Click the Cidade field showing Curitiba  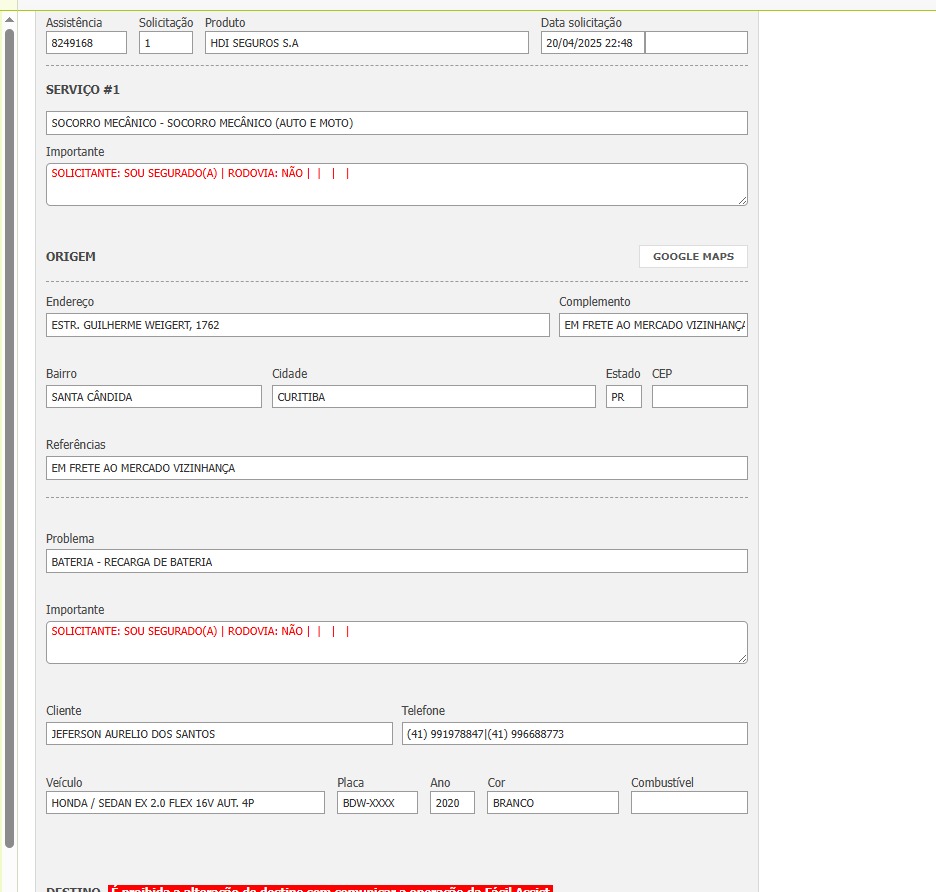tap(433, 397)
